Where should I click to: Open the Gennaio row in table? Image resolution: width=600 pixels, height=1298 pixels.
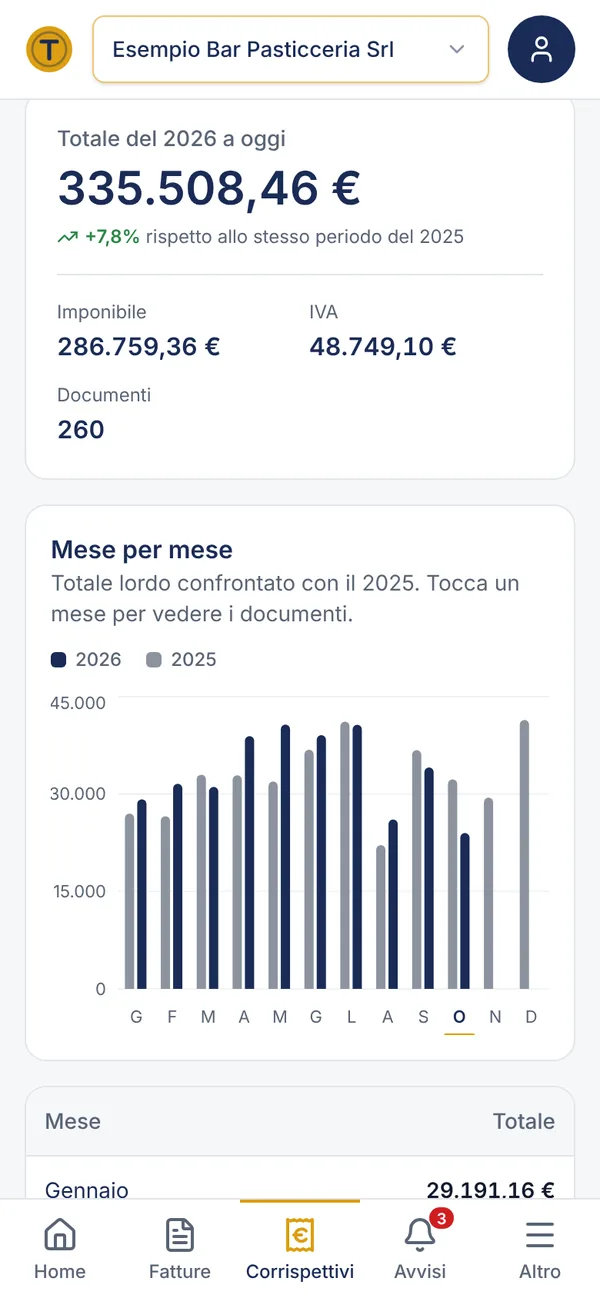point(300,1180)
